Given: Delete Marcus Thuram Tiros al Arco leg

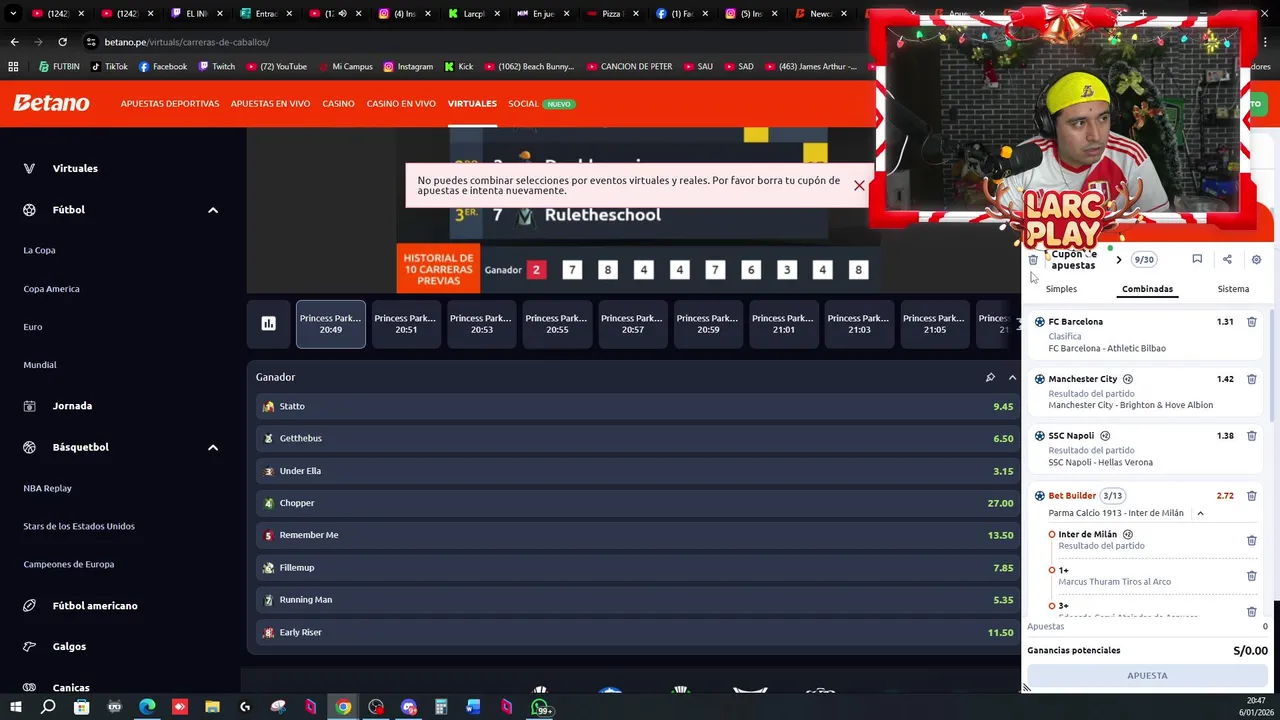Looking at the screenshot, I should [x=1251, y=576].
